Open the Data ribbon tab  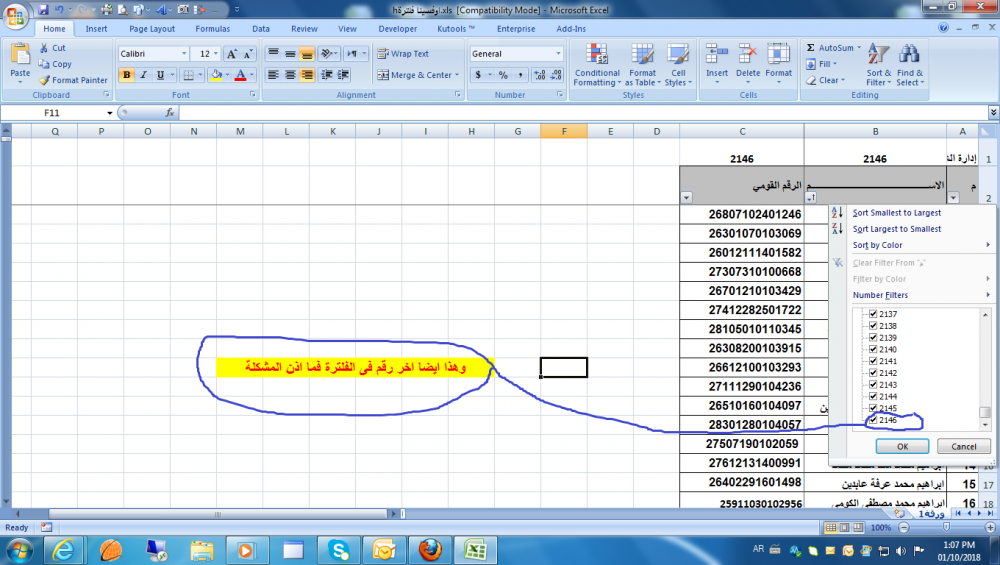[260, 29]
